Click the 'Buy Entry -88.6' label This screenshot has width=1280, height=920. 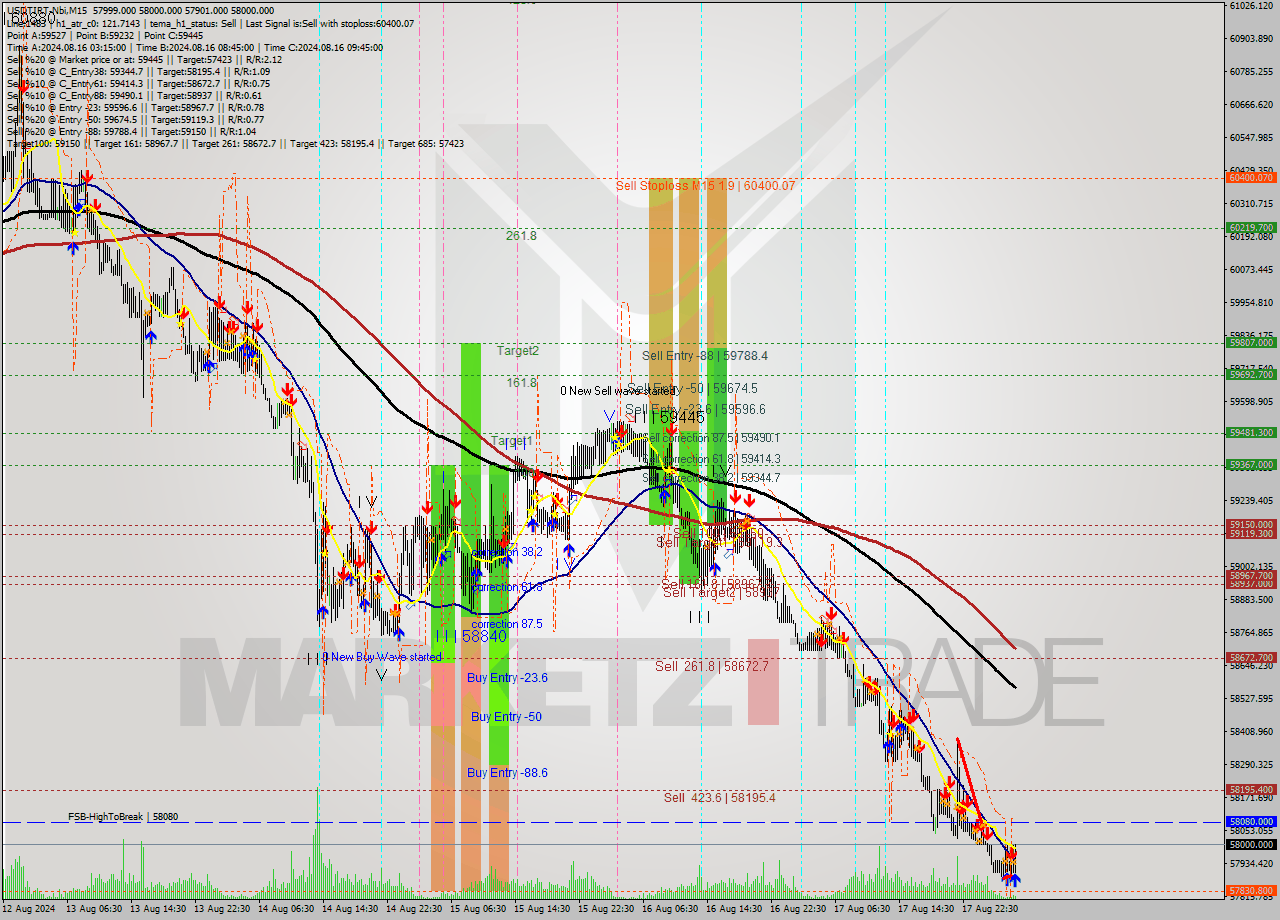507,773
